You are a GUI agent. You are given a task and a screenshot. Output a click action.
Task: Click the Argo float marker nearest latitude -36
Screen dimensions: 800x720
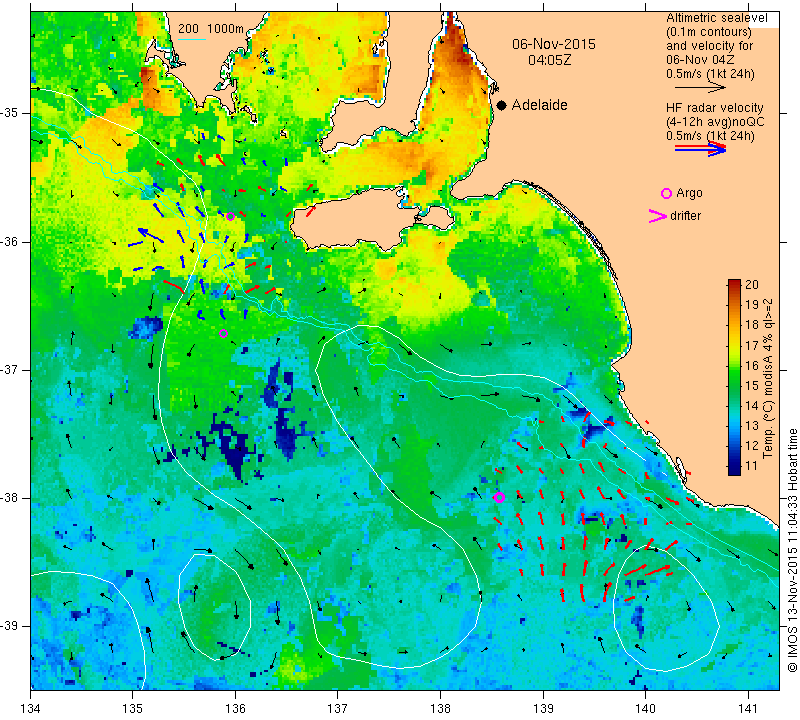[x=230, y=216]
